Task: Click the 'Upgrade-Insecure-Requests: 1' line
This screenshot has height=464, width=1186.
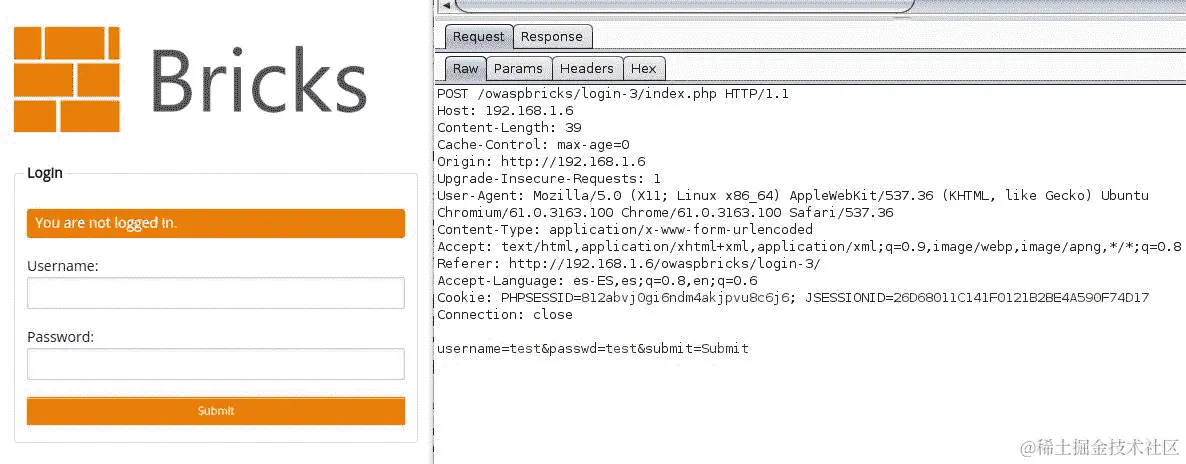Action: 549,179
